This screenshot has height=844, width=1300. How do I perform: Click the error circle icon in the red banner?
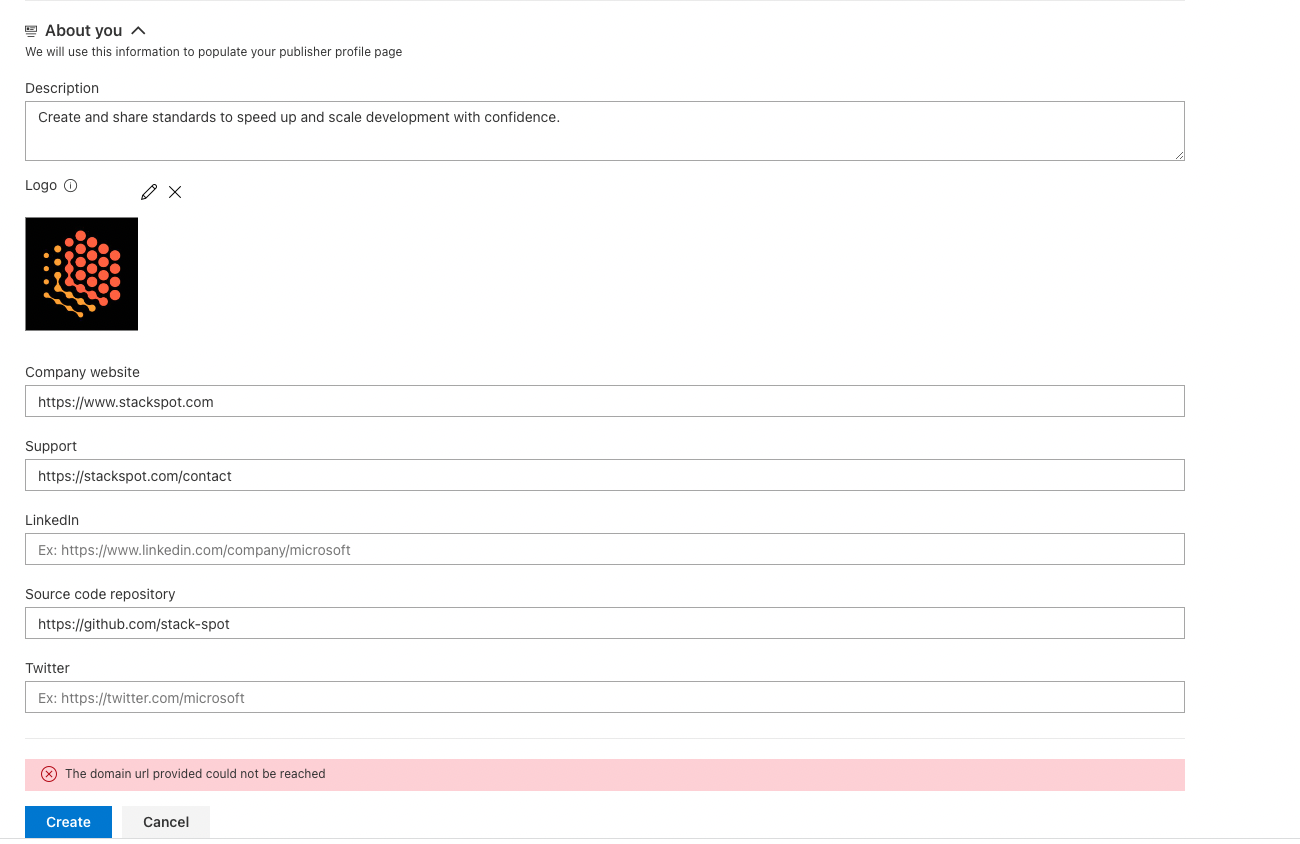(x=48, y=774)
